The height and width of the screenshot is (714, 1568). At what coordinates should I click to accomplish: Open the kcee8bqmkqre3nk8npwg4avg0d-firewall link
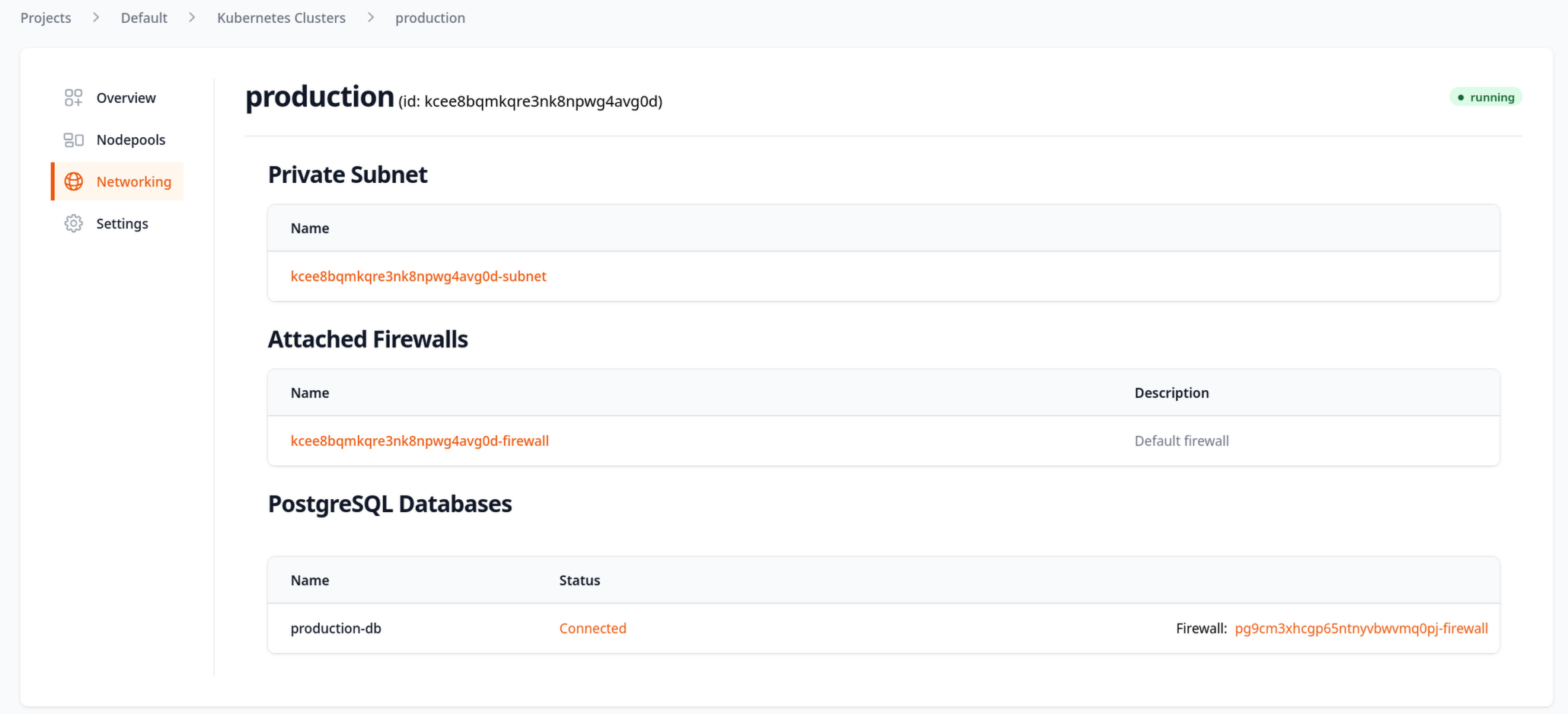coord(420,440)
